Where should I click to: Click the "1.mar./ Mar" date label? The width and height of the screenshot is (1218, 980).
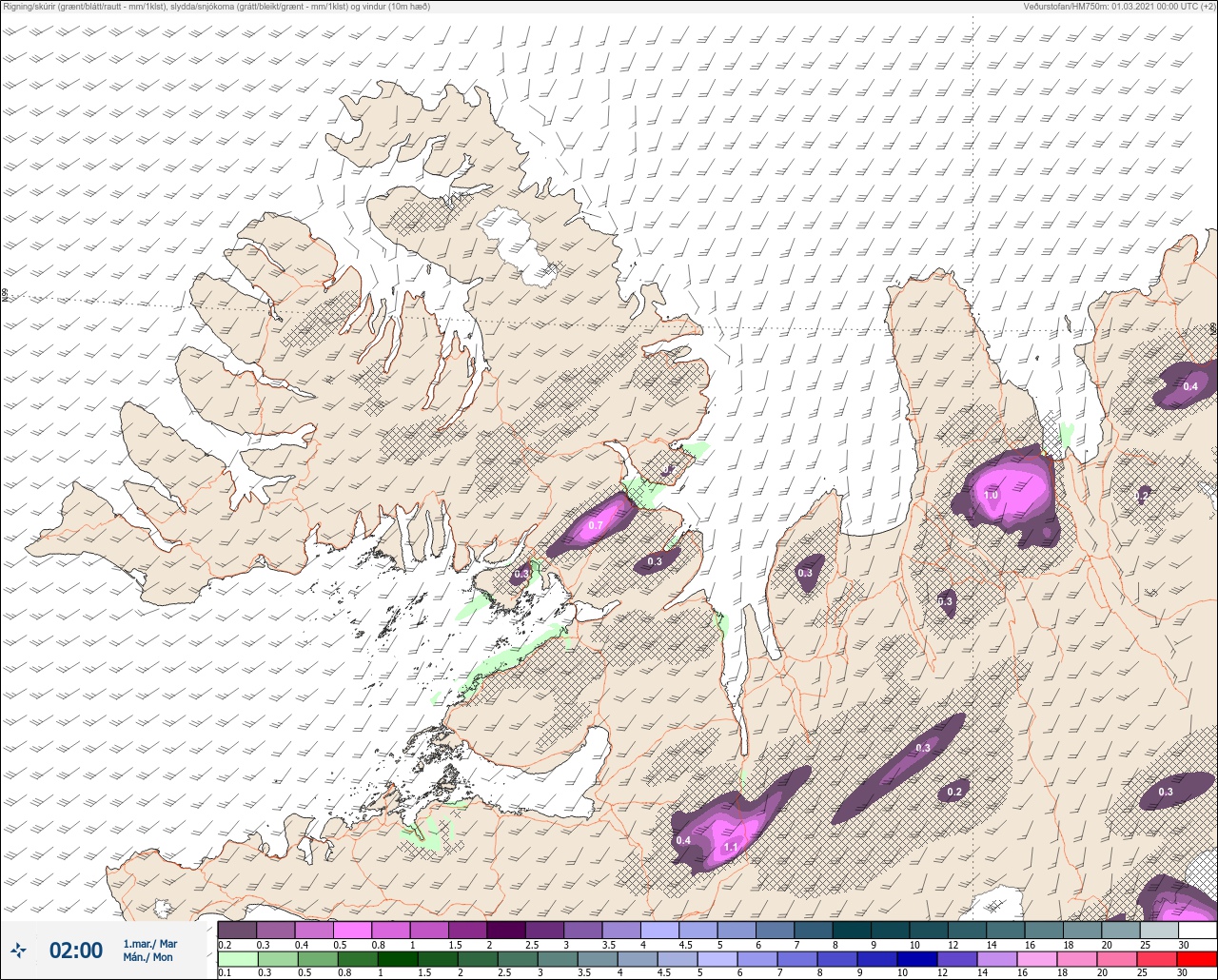tap(149, 944)
